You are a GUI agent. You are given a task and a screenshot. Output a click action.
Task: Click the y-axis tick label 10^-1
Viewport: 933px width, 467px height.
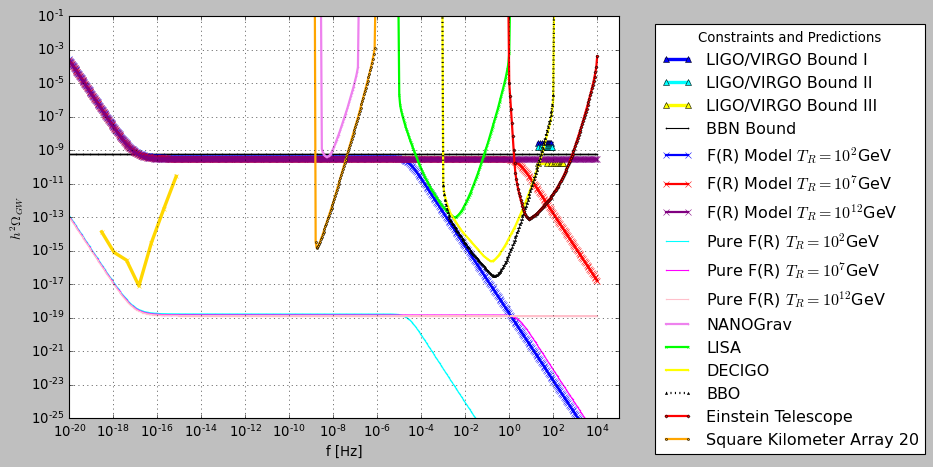pyautogui.click(x=52, y=17)
